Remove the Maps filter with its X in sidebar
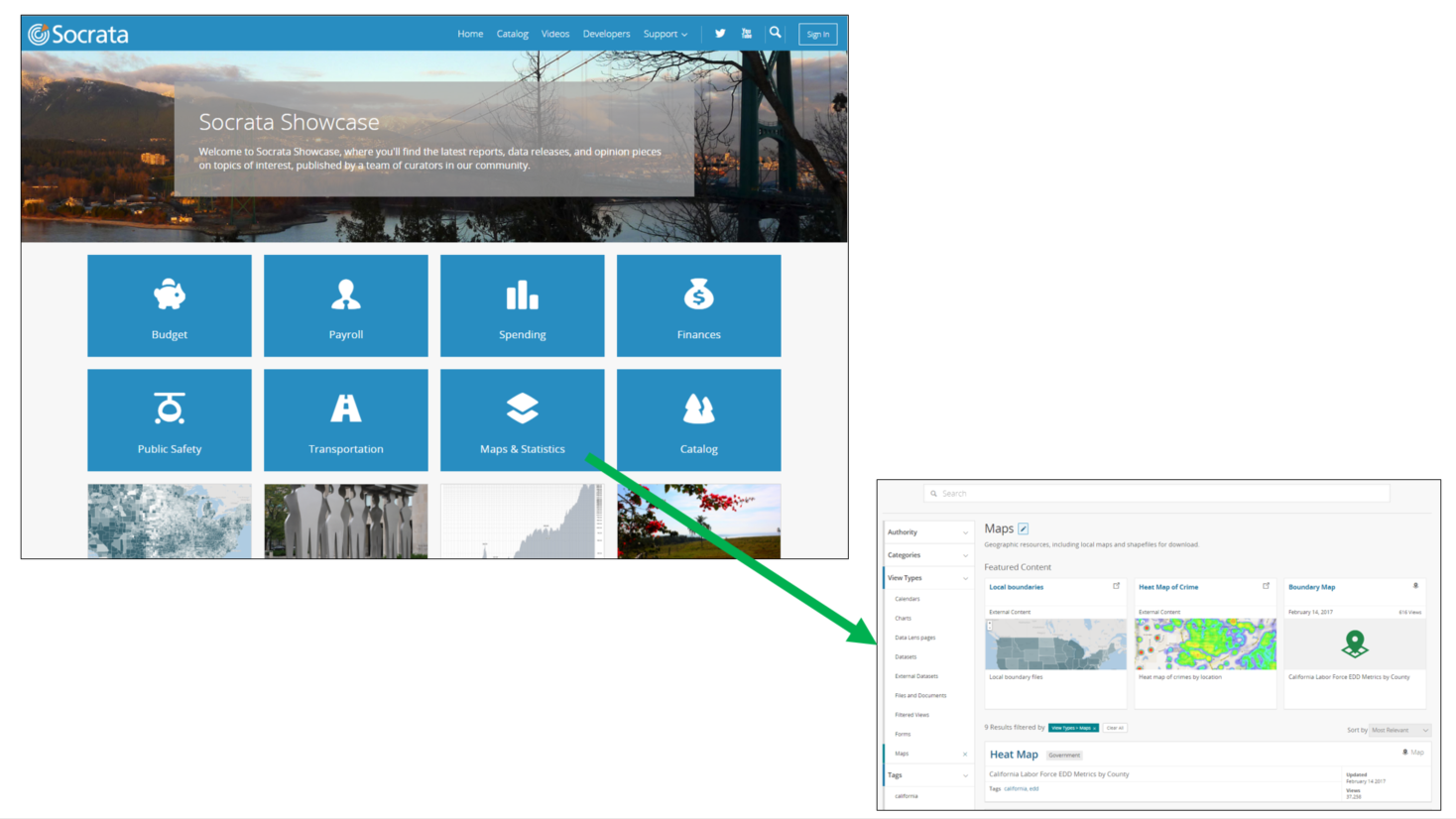This screenshot has height=819, width=1456. [x=965, y=754]
